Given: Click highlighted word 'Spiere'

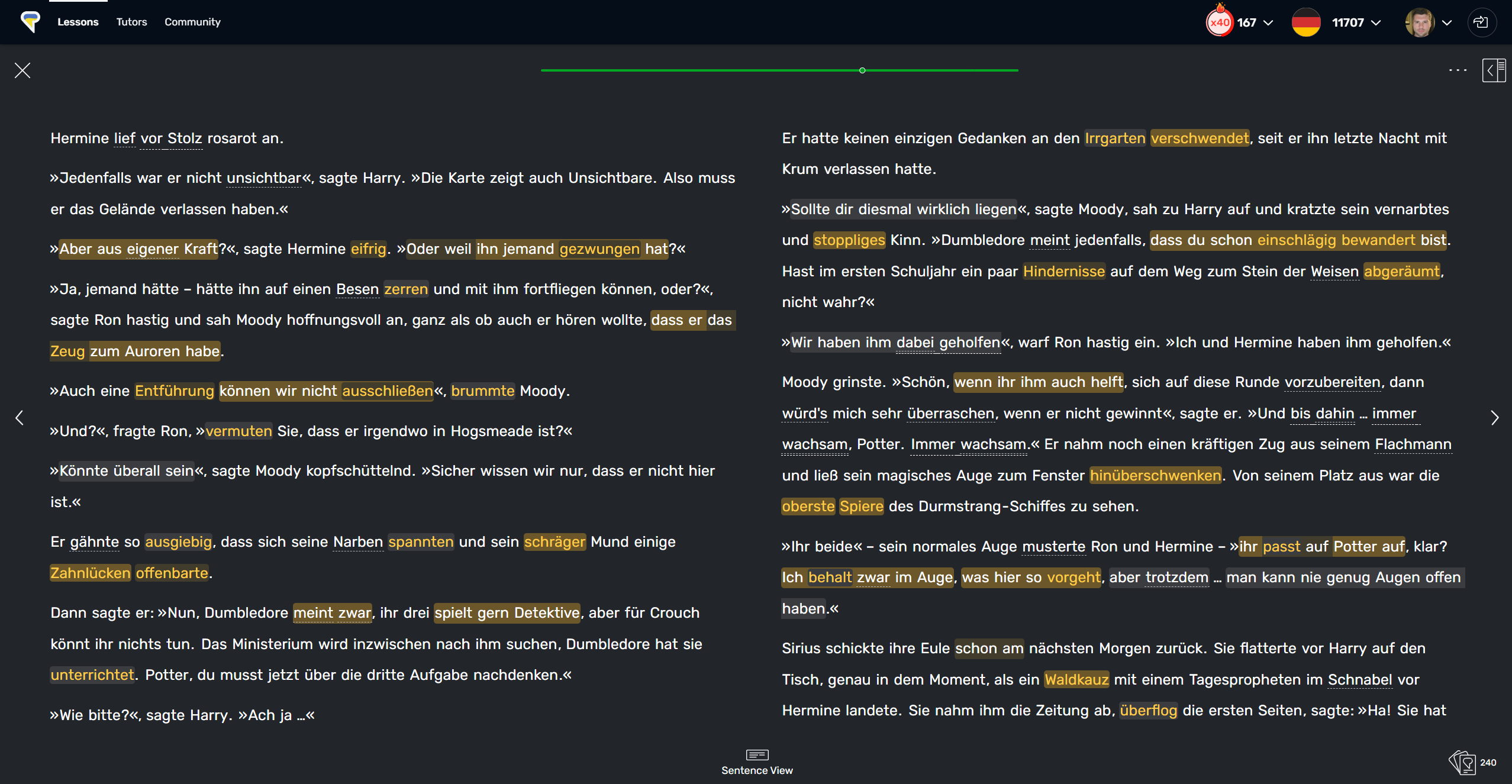Looking at the screenshot, I should pyautogui.click(x=862, y=506).
